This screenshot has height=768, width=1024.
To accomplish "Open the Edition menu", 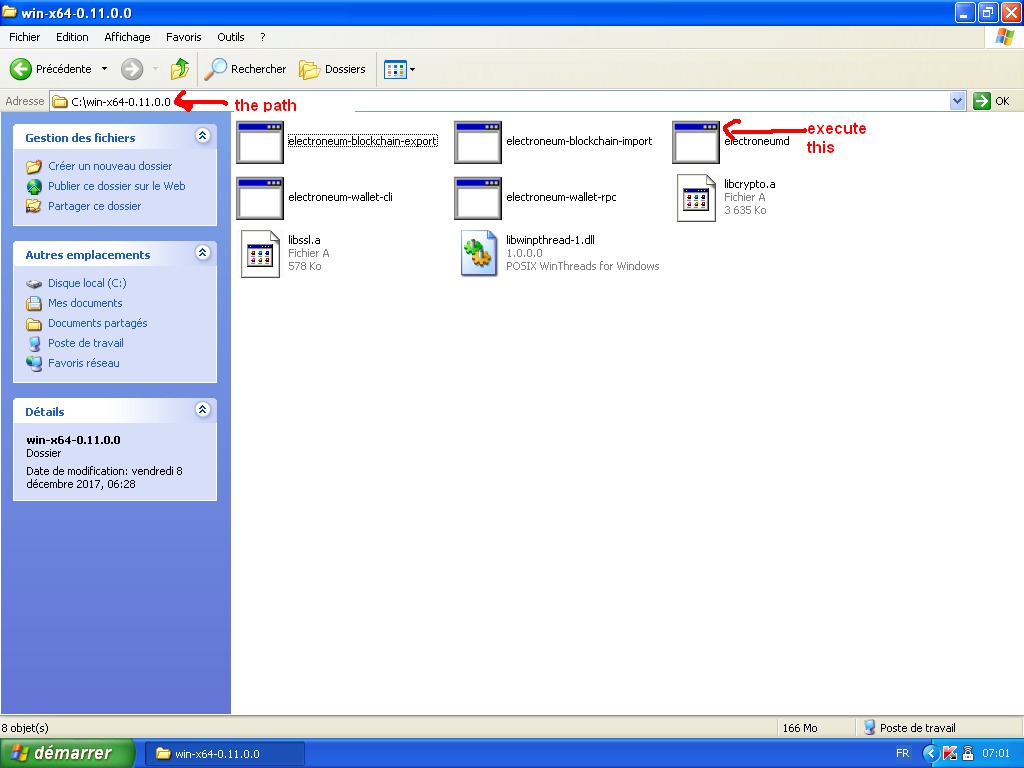I will (x=72, y=37).
